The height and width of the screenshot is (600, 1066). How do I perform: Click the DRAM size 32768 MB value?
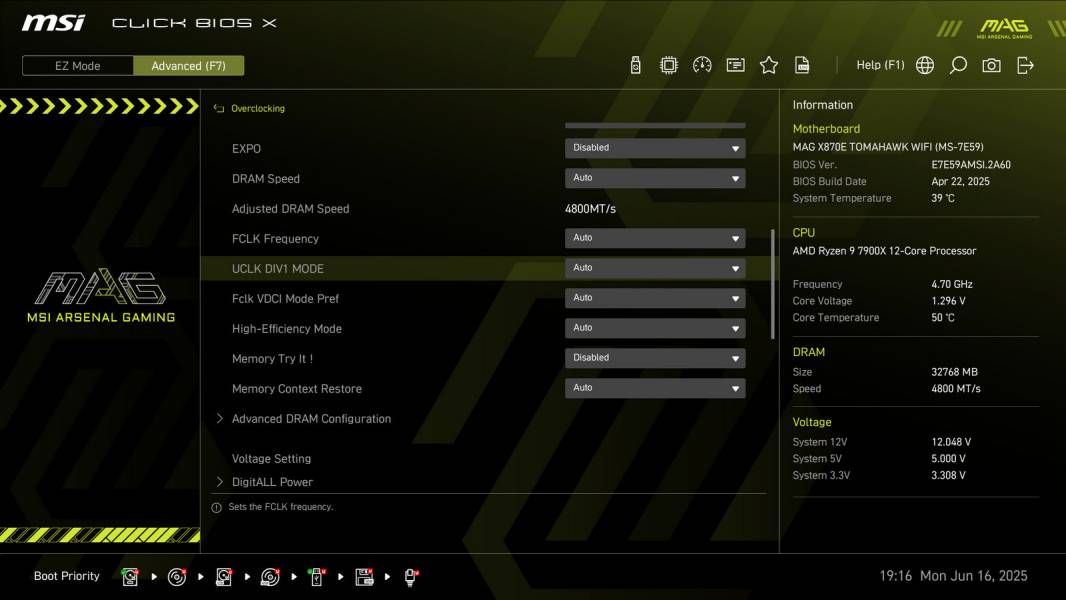click(x=954, y=372)
